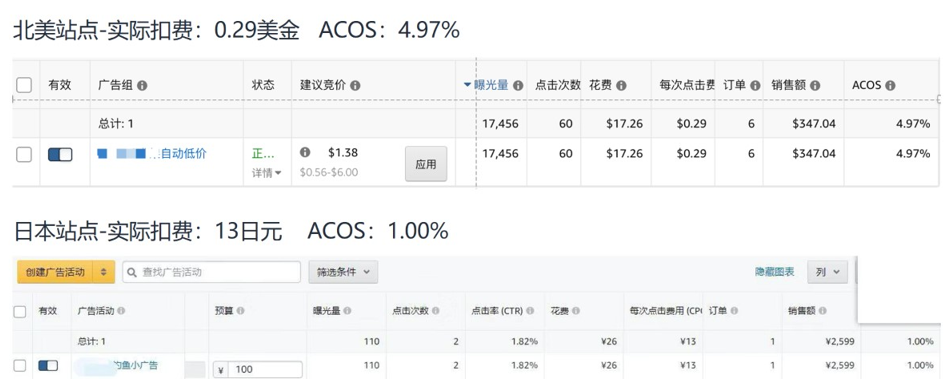Open the 列 columns dropdown
Viewport: 948px width, 379px height.
(x=827, y=272)
